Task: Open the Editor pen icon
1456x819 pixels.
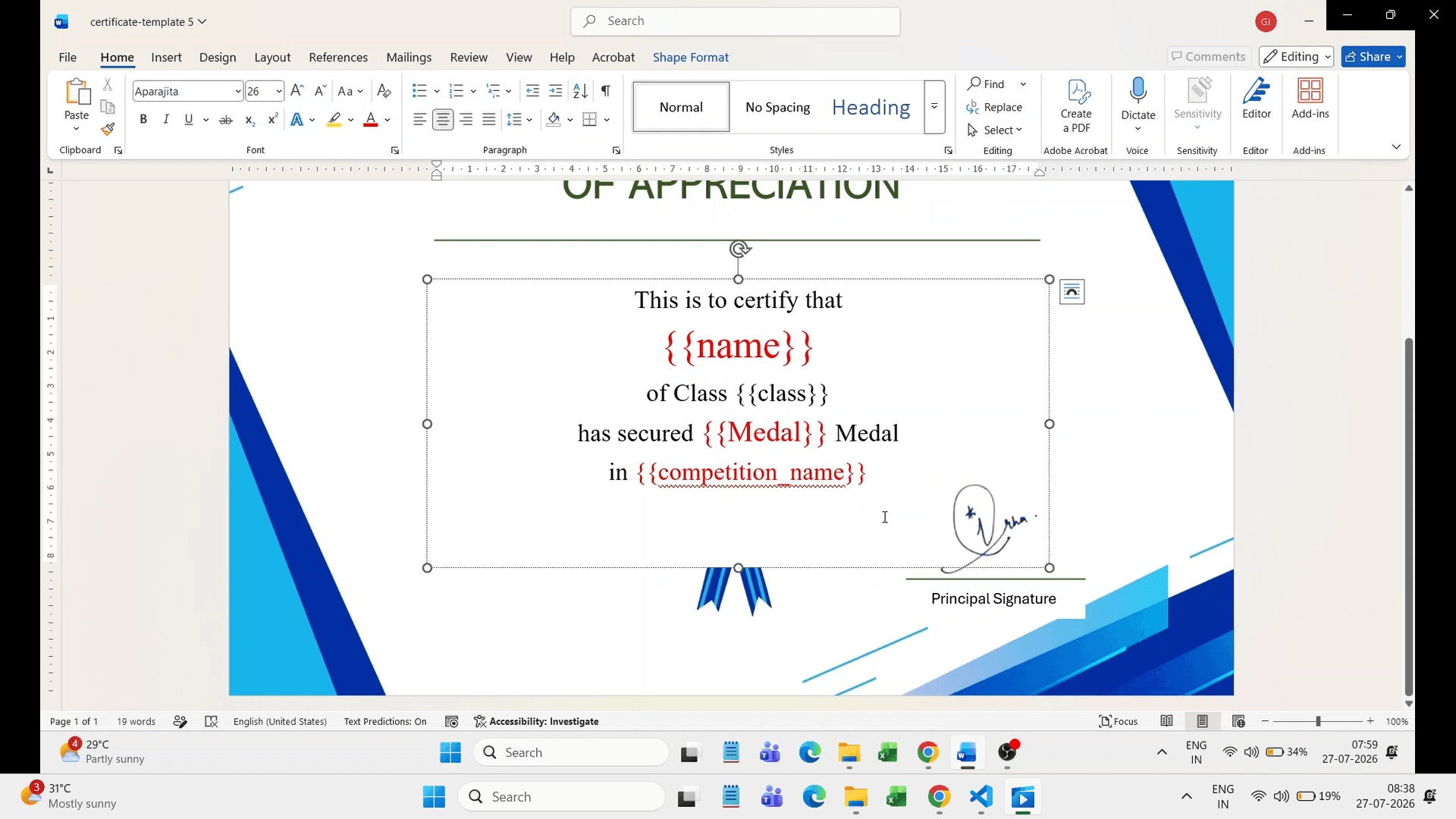Action: click(x=1257, y=90)
